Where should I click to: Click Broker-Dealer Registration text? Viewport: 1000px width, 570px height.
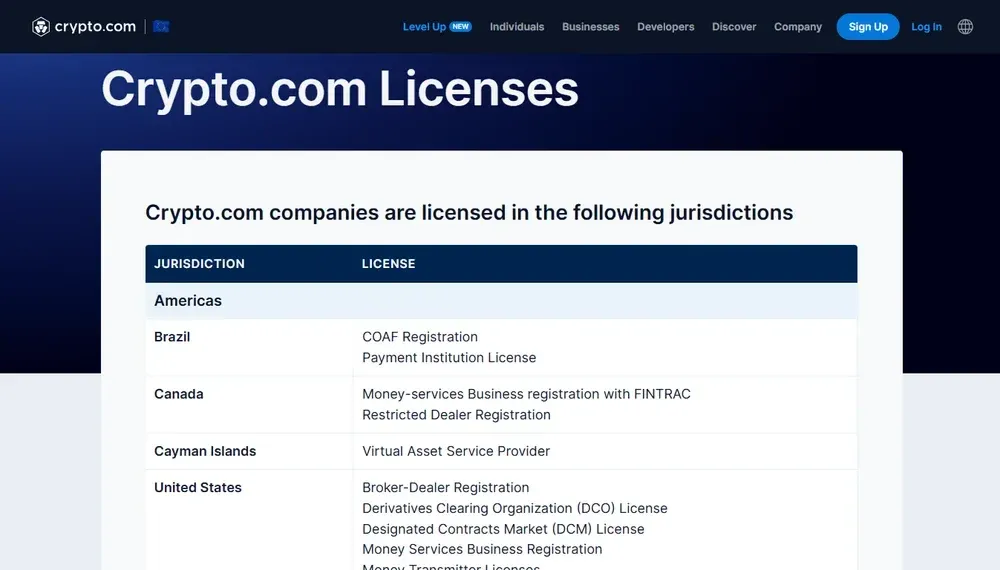coord(445,488)
